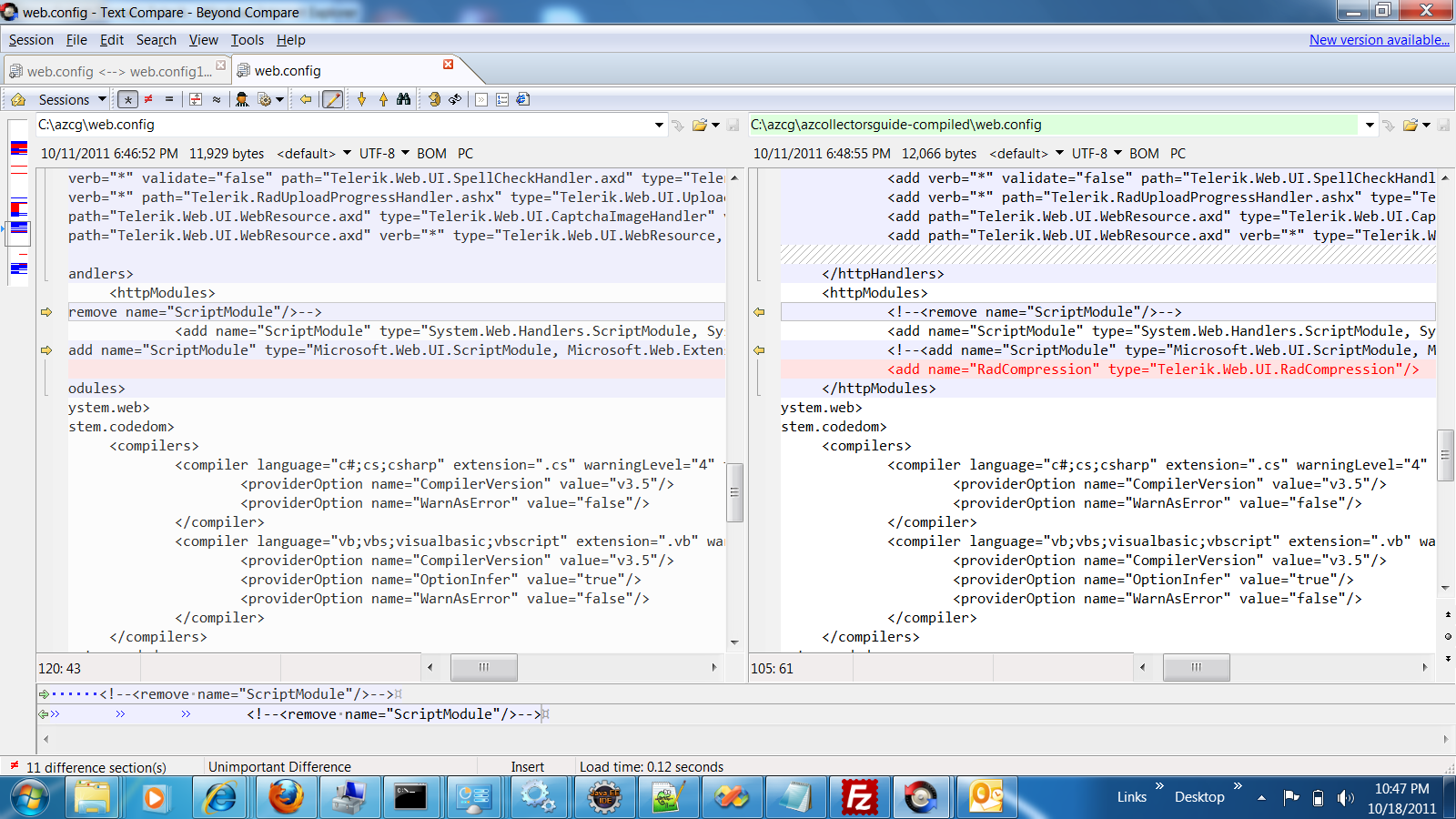Click the Copy to Left yellow arrow
The height and width of the screenshot is (819, 1456).
tap(306, 99)
